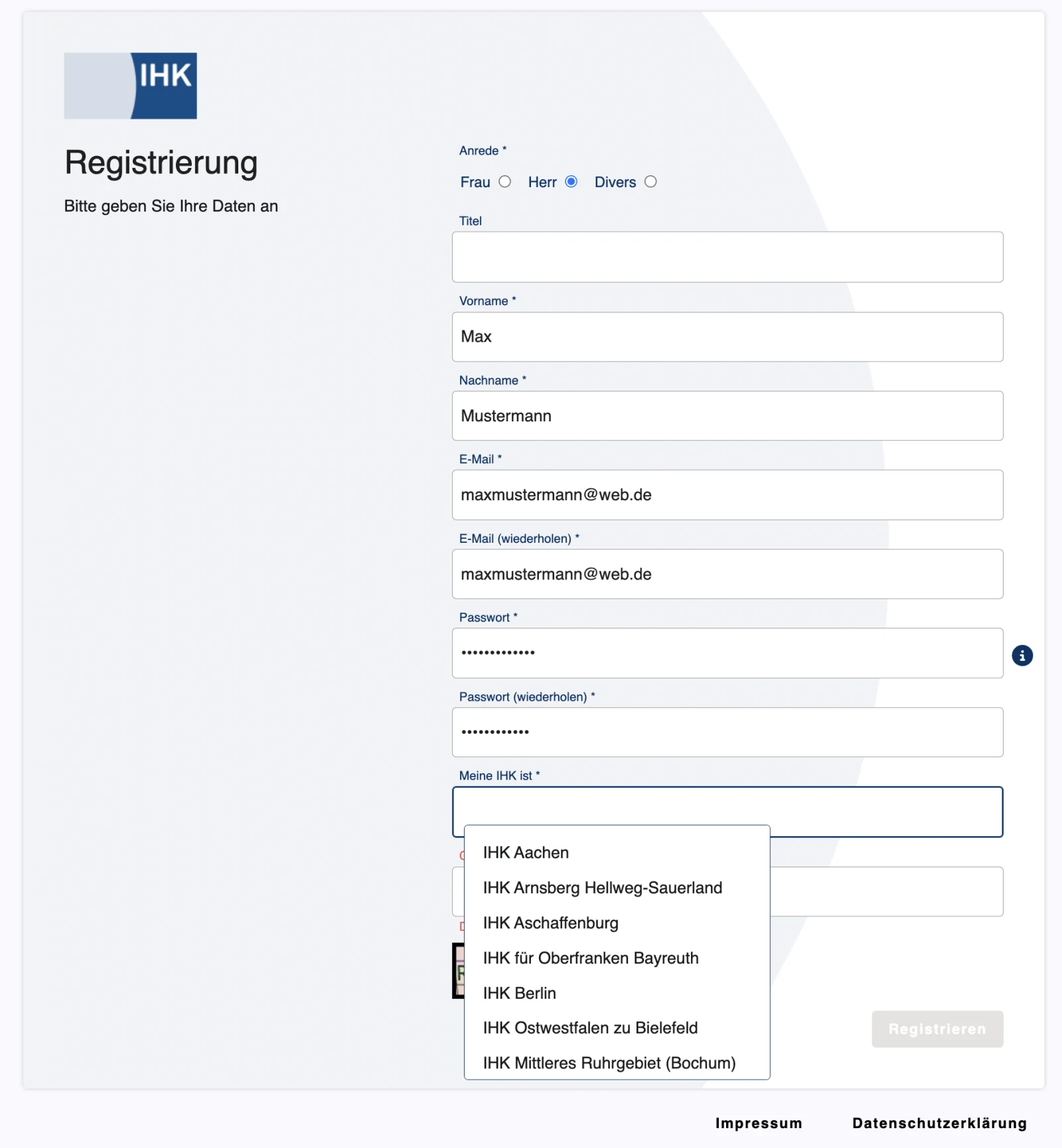Open the Meine IHK ist combo box
Image resolution: width=1062 pixels, height=1148 pixels.
tap(727, 812)
